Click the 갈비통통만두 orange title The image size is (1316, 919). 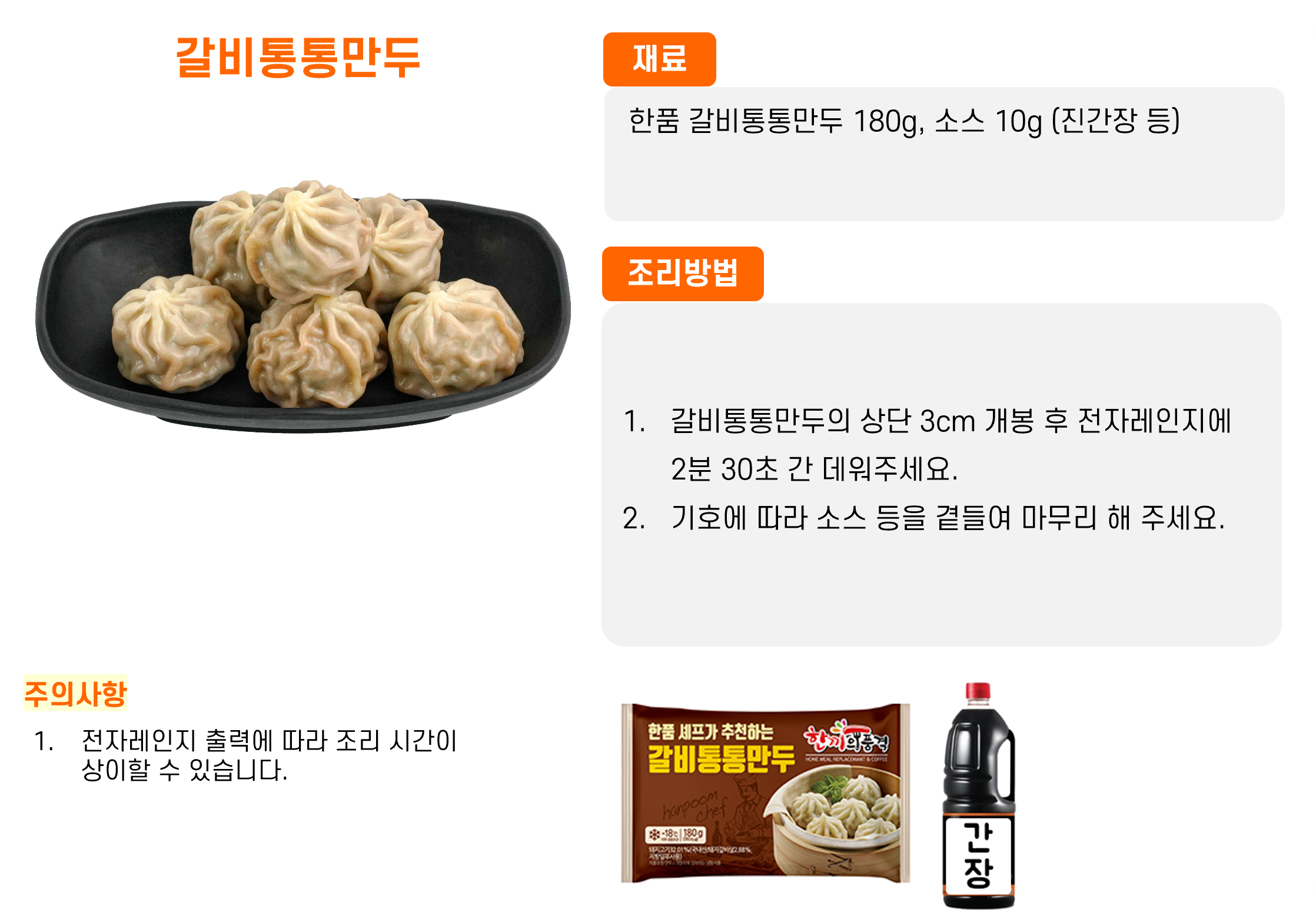[298, 57]
